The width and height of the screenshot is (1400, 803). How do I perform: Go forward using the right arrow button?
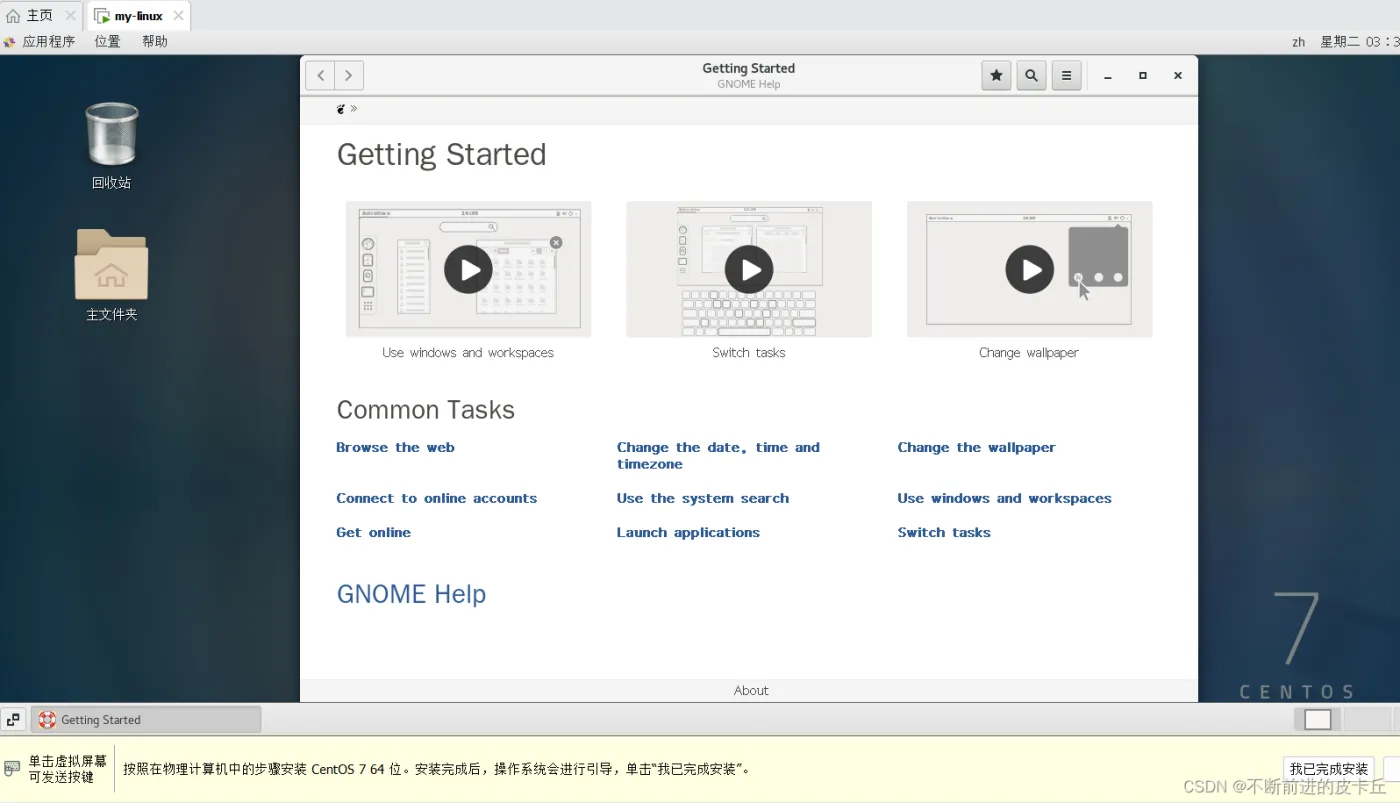coord(348,75)
